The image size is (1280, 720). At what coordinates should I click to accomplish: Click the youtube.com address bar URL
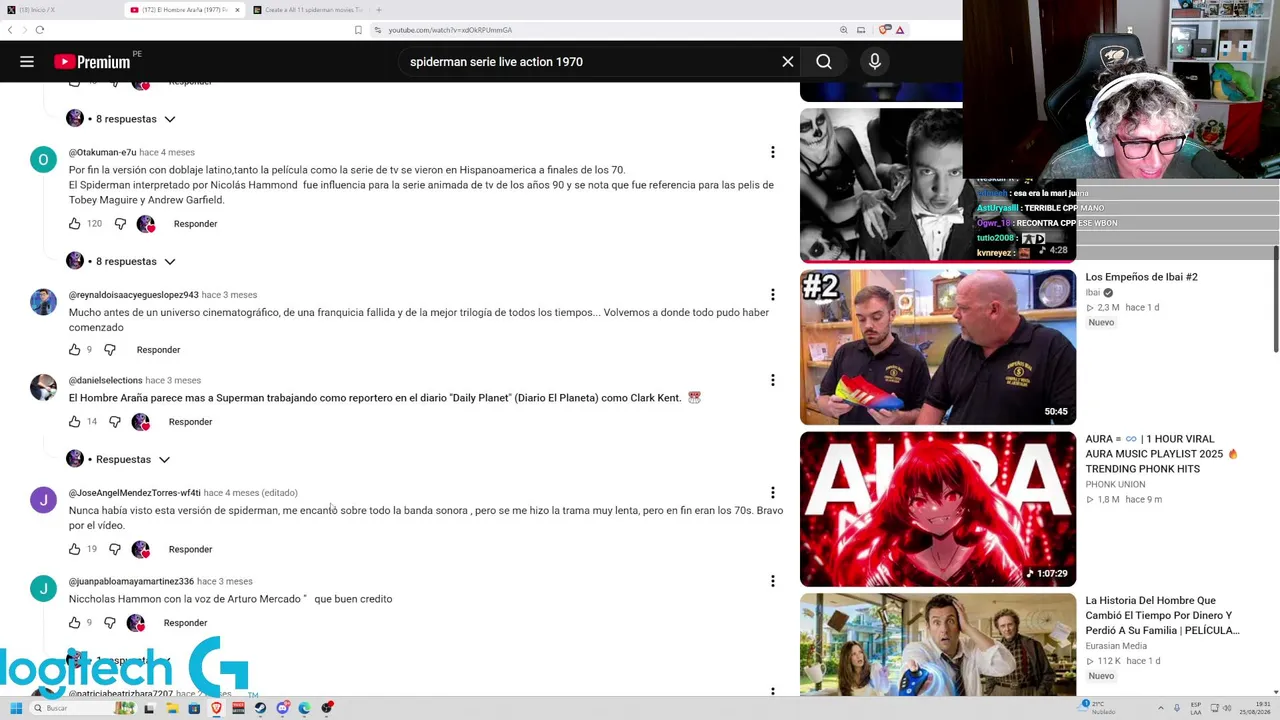pos(450,30)
